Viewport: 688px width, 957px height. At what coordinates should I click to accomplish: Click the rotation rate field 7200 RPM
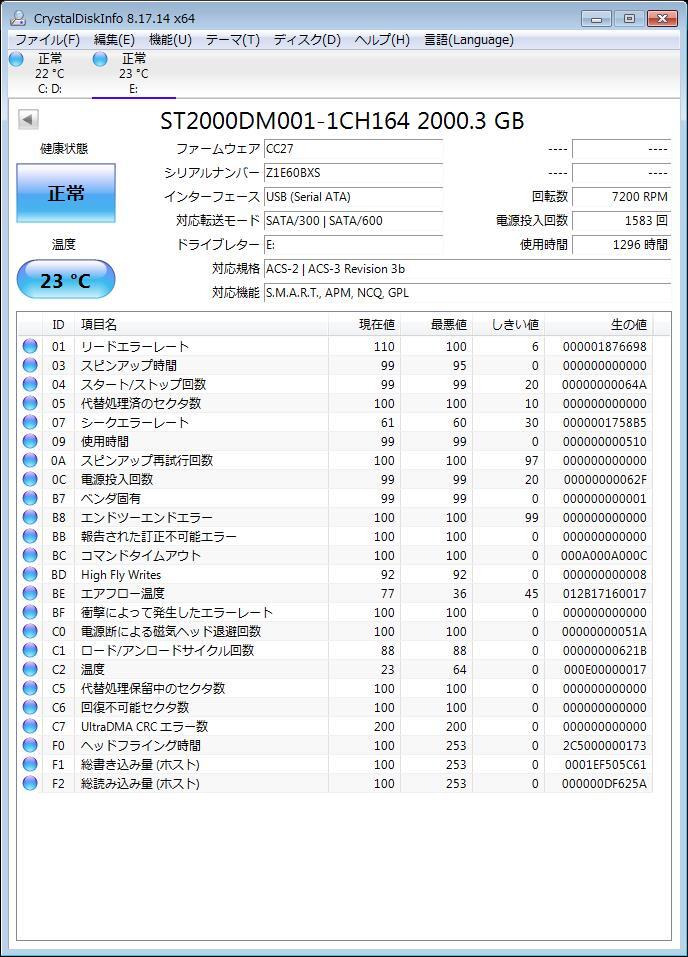click(621, 197)
